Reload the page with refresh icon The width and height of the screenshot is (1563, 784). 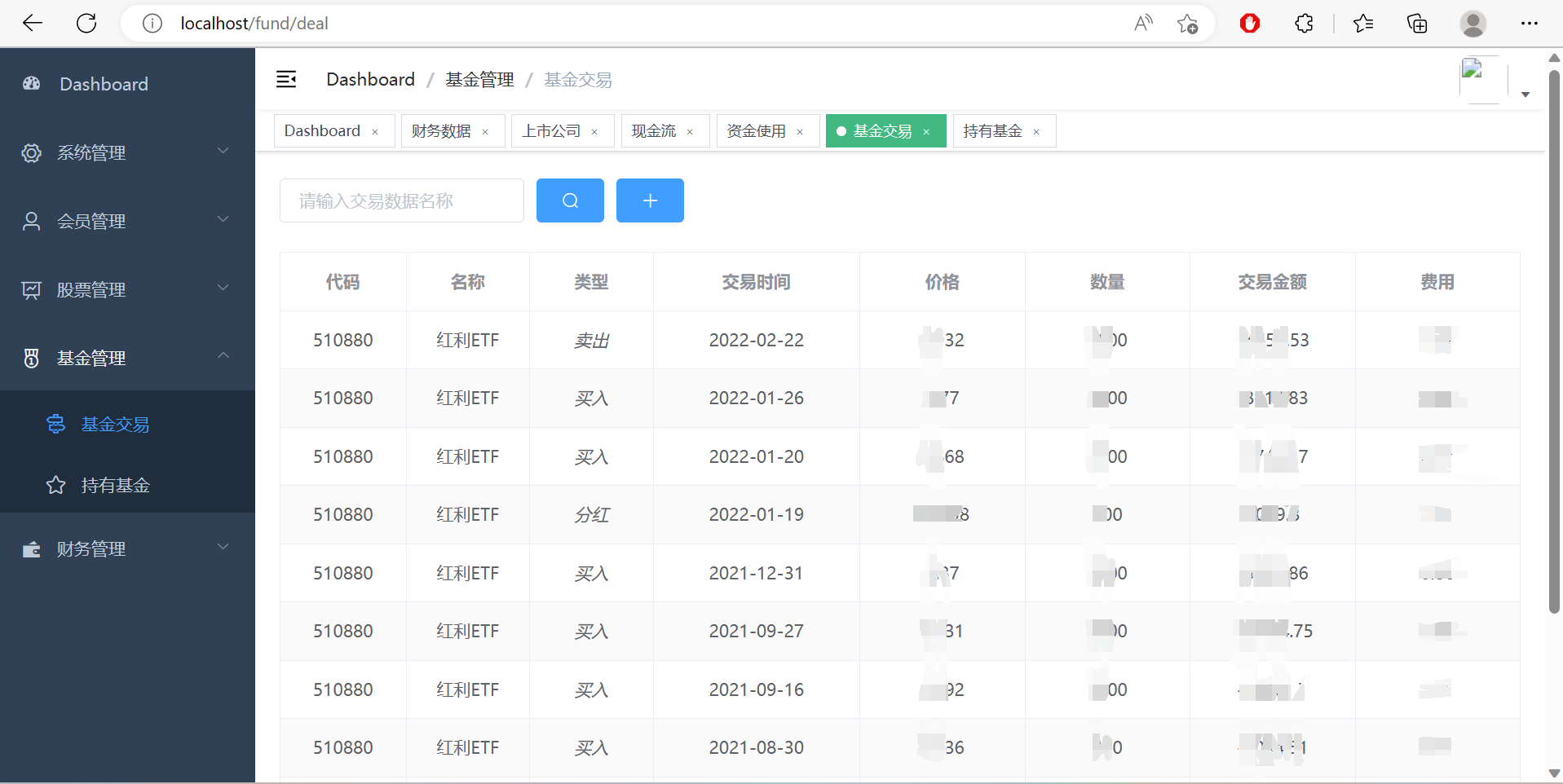(x=86, y=24)
